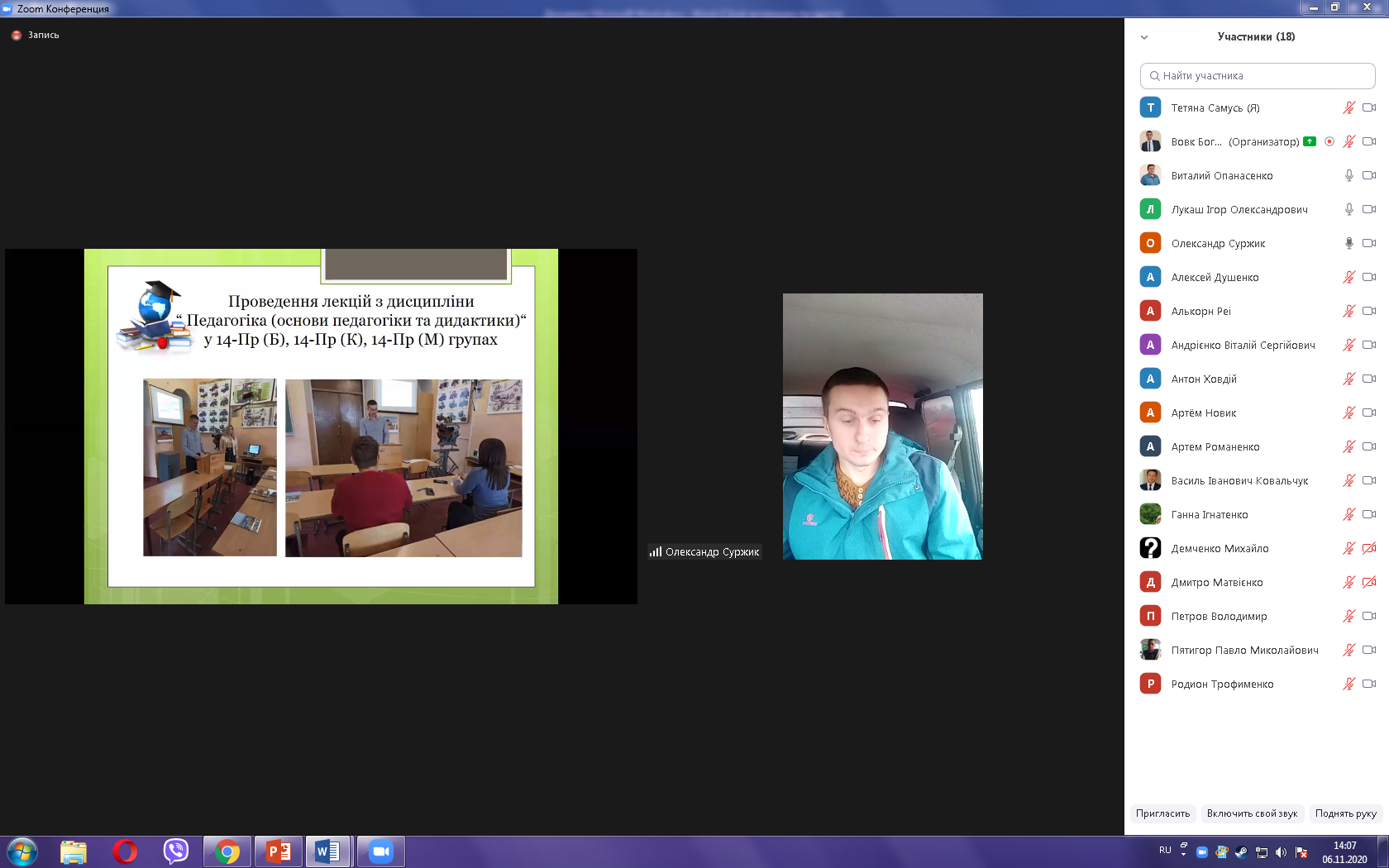1389x868 pixels.
Task: Show hidden icons in the system tray
Action: 1184,850
